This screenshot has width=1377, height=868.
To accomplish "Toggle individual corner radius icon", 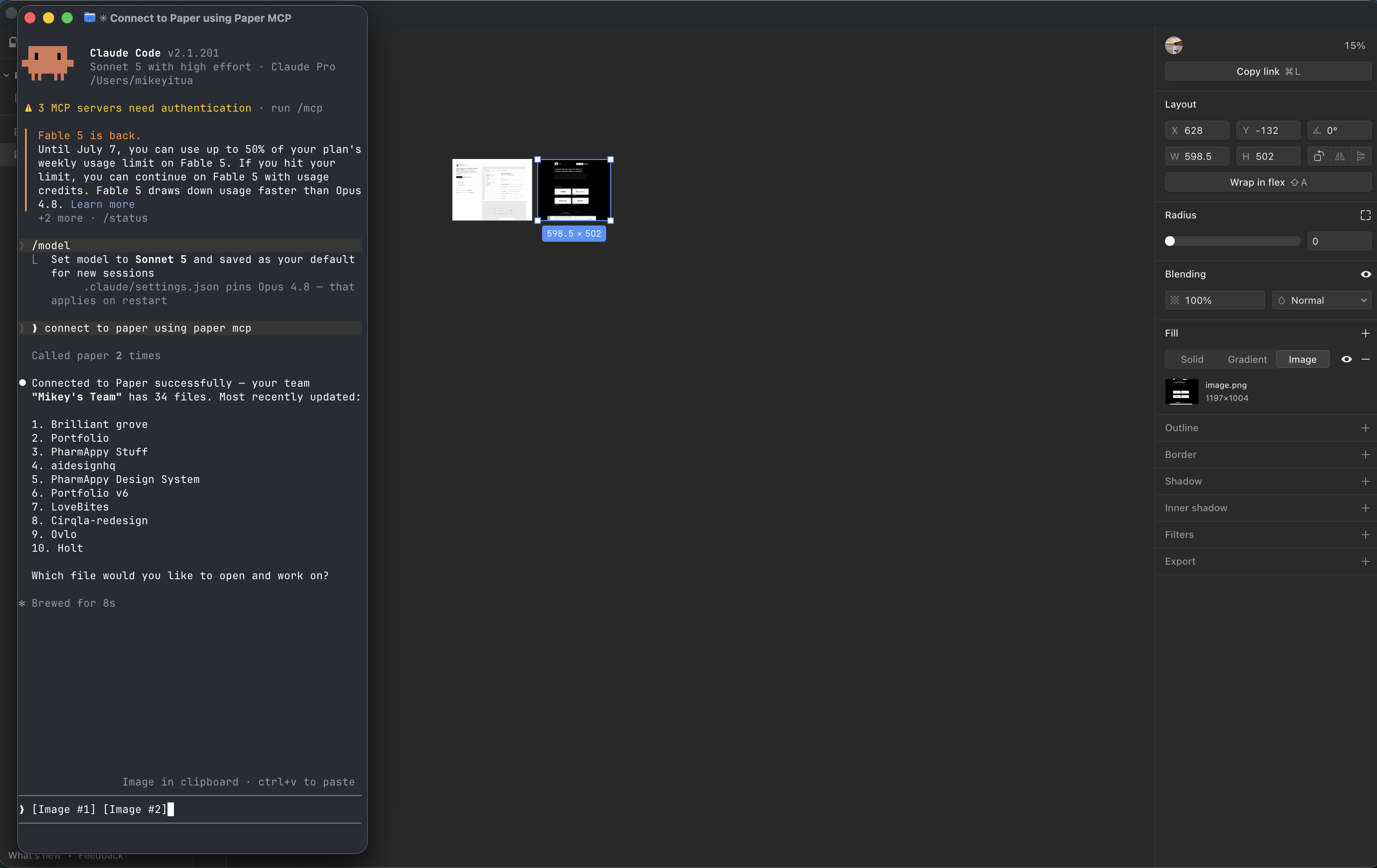I will (1365, 215).
